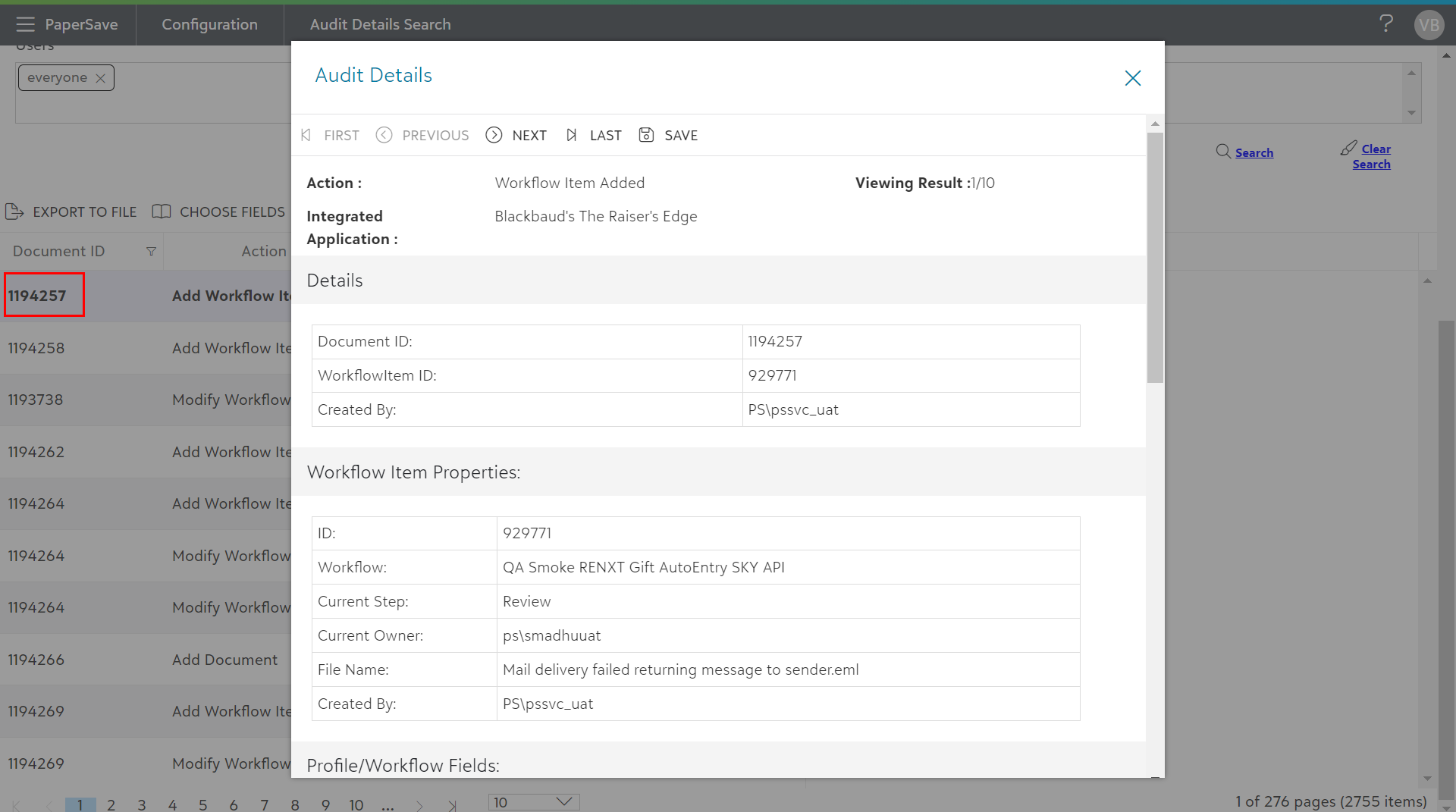This screenshot has height=812, width=1456.
Task: Save the audit details
Action: point(668,136)
